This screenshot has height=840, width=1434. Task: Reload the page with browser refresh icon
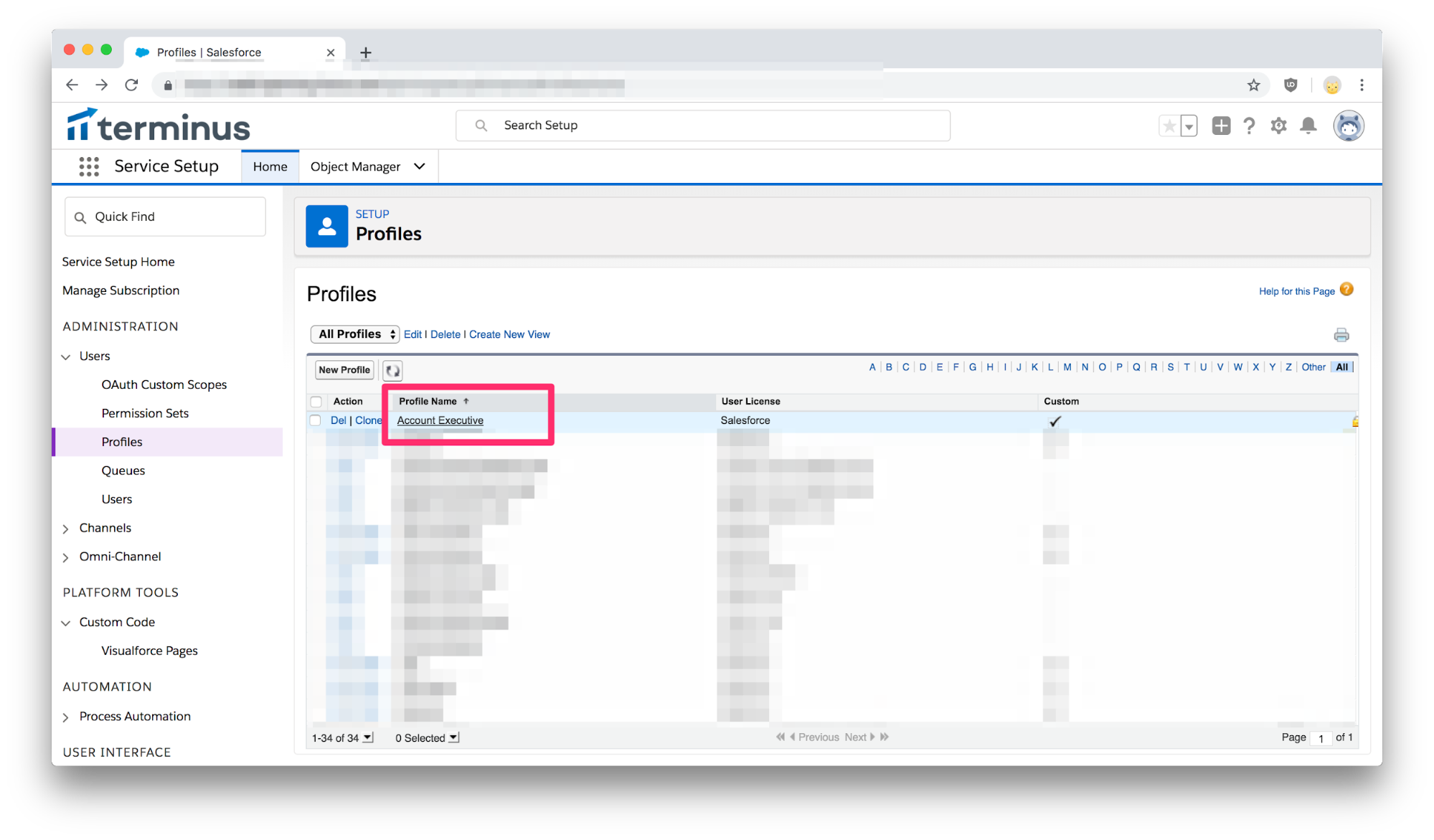(x=131, y=85)
